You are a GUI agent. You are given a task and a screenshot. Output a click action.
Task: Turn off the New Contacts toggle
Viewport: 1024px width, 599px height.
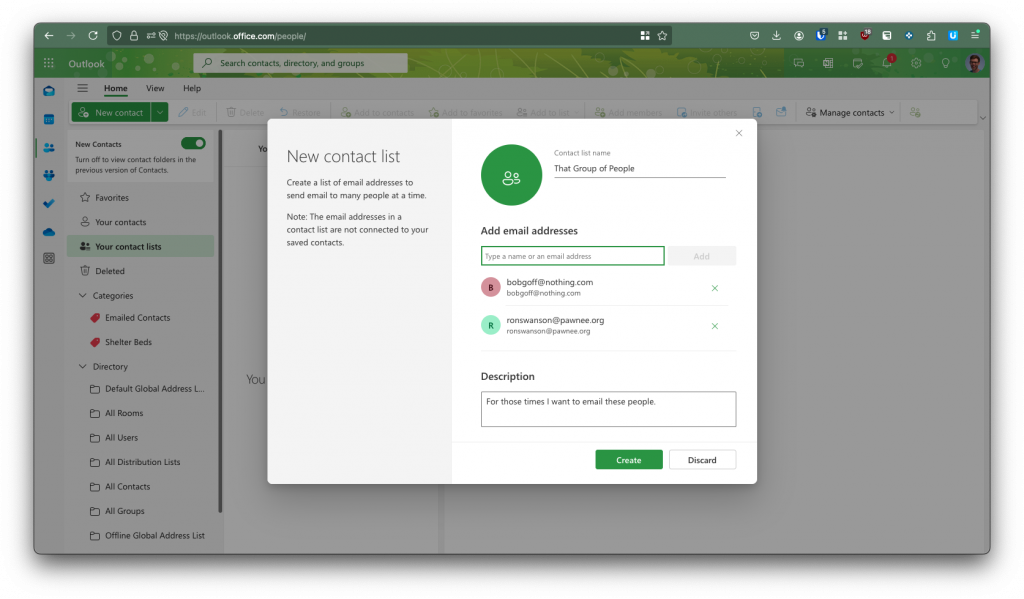click(x=193, y=144)
